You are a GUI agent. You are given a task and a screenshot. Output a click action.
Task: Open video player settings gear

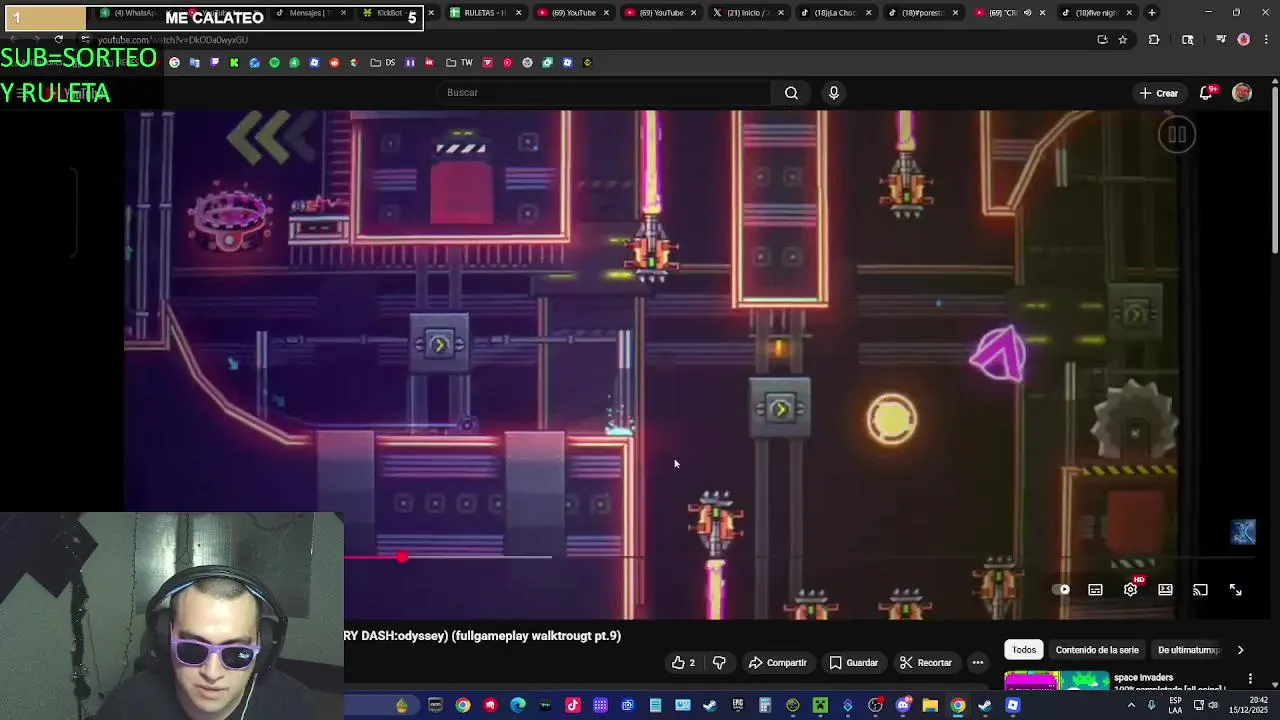coord(1130,590)
